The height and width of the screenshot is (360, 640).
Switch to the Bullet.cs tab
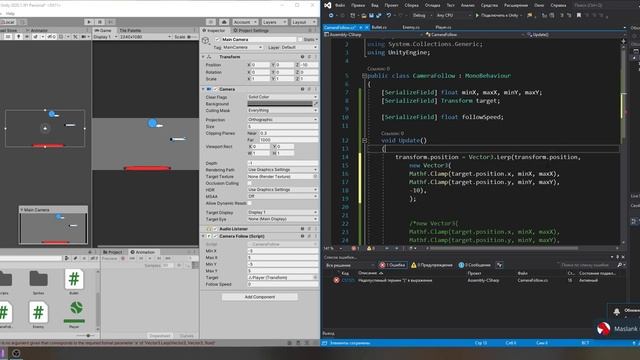(379, 27)
